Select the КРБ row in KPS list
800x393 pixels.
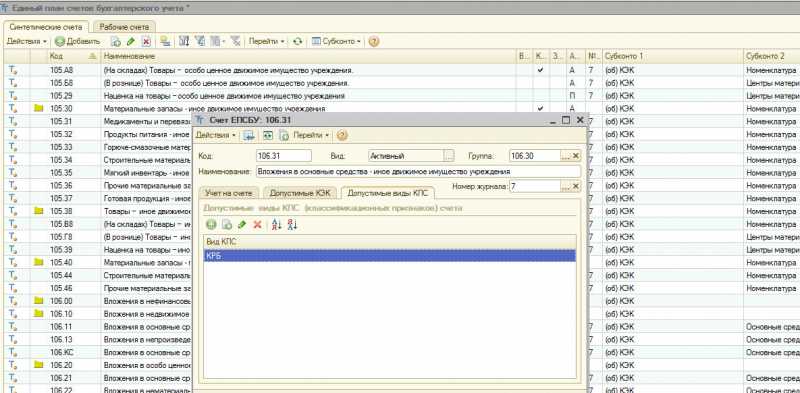pyautogui.click(x=390, y=256)
